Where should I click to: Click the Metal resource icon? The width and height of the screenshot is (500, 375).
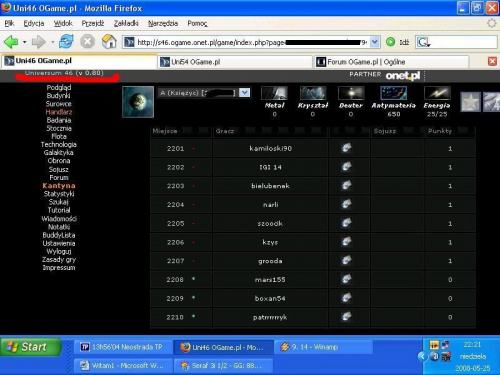(274, 93)
